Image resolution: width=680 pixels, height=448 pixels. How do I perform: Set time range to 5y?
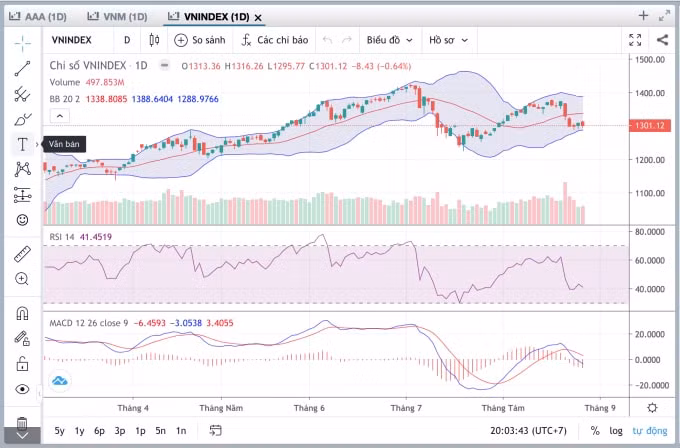[59, 431]
